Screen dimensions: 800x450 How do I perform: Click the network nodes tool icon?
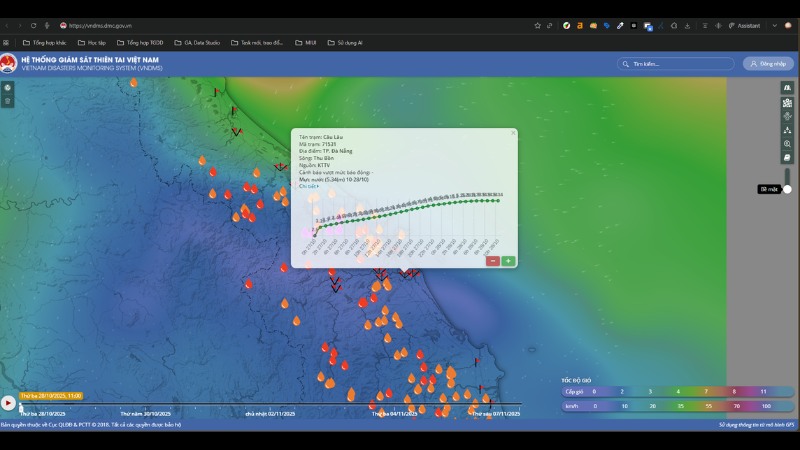[787, 130]
